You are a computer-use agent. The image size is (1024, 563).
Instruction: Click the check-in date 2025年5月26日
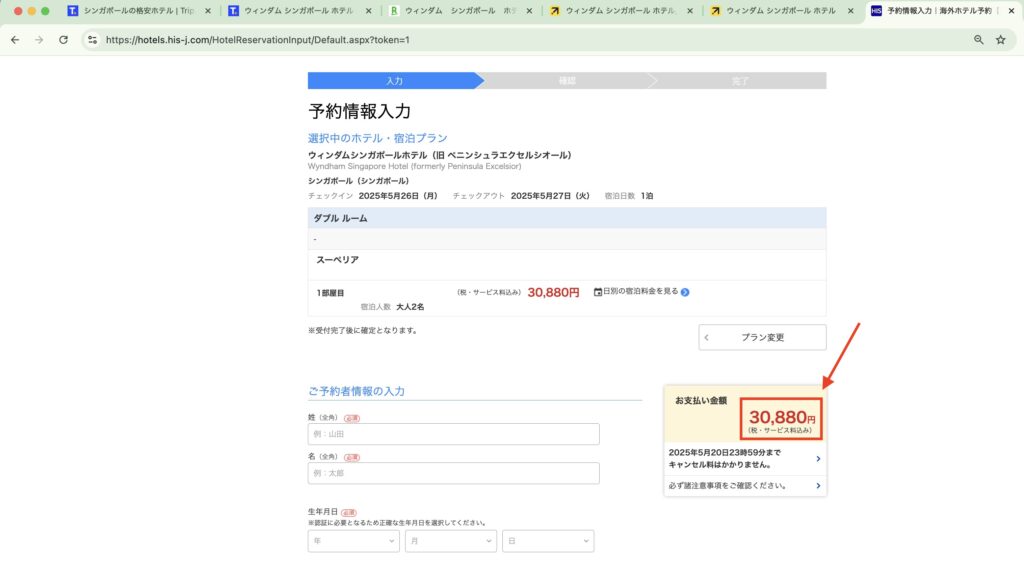pos(398,195)
